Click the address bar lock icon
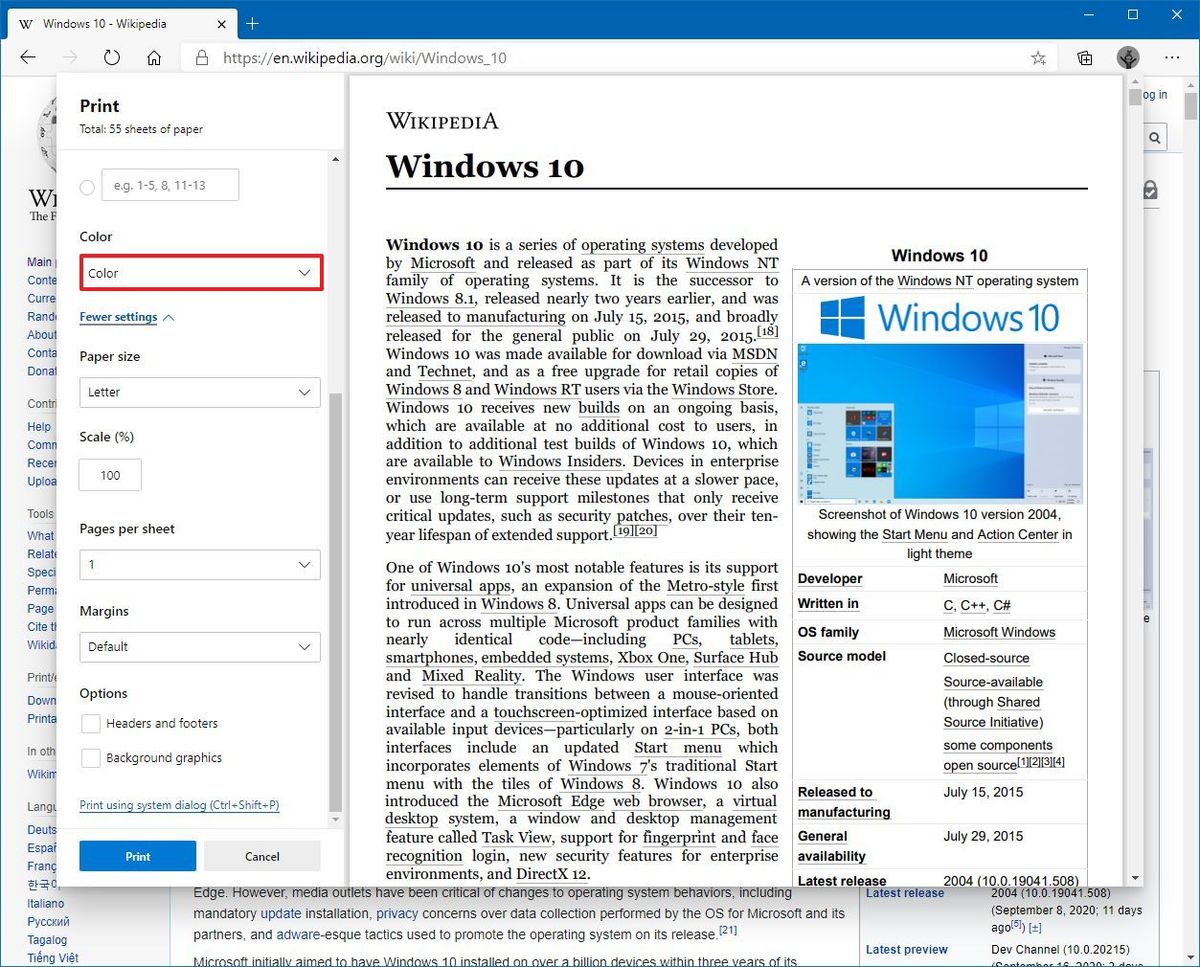 [201, 58]
